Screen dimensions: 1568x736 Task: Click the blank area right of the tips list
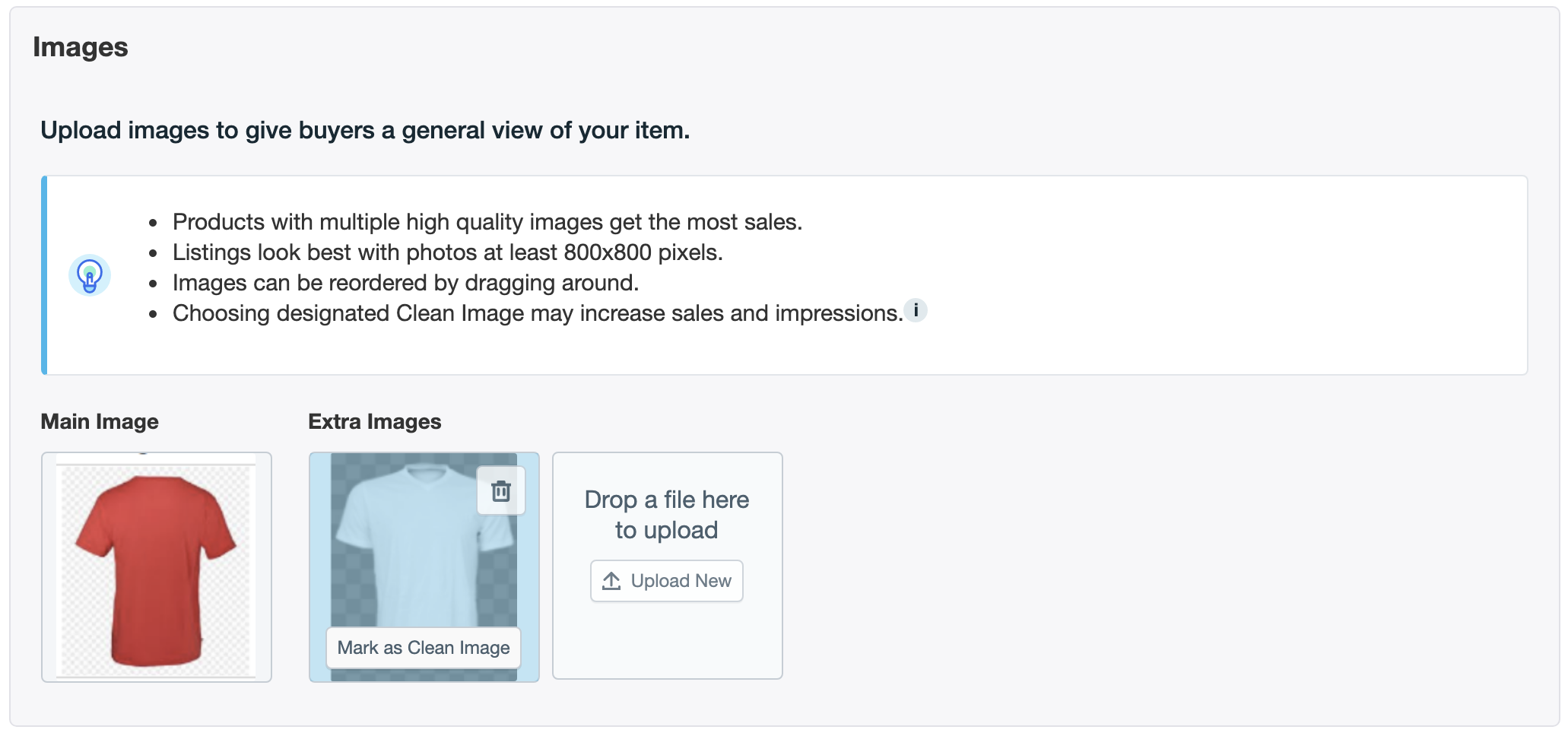(1217, 275)
